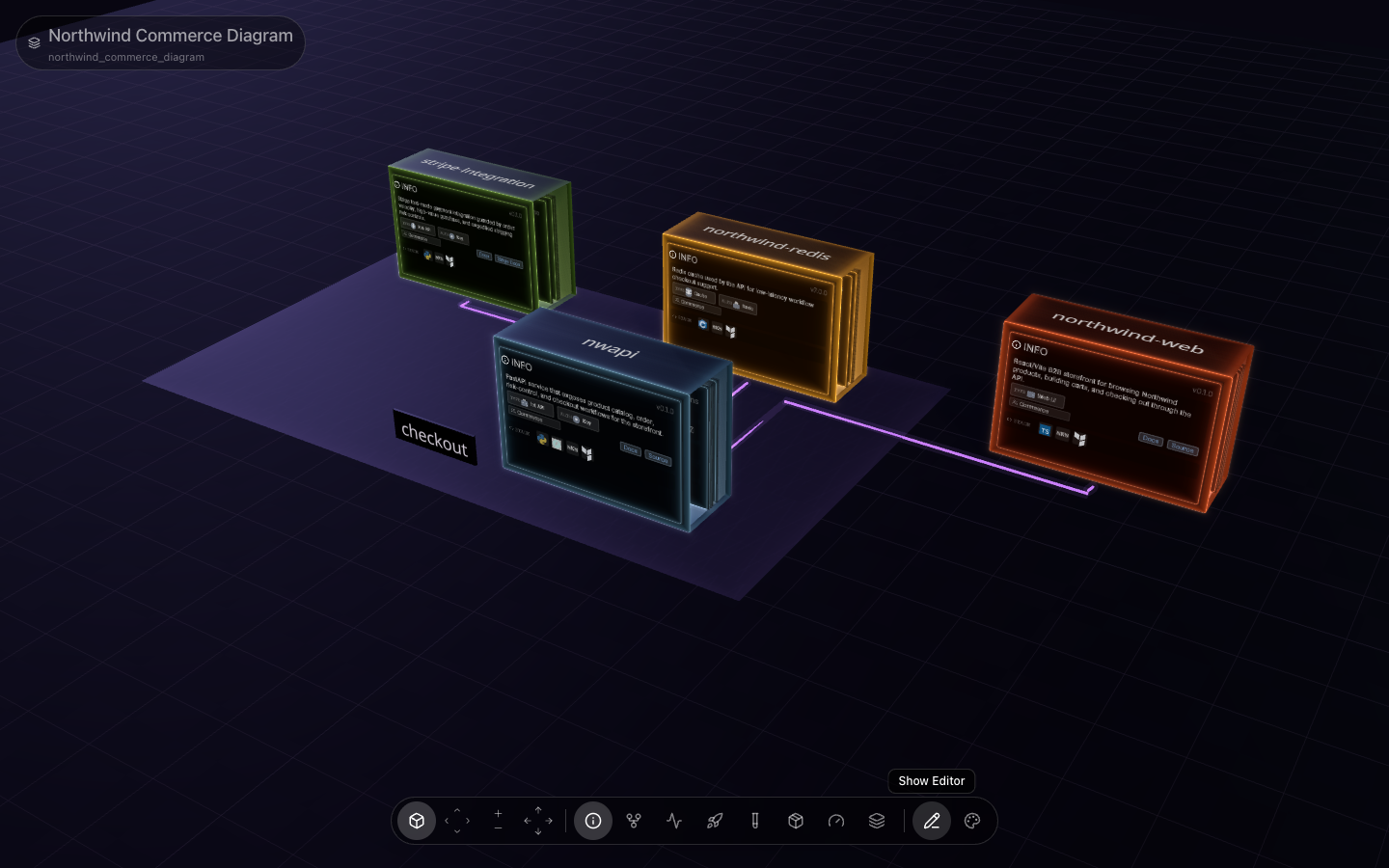Image resolution: width=1389 pixels, height=868 pixels.
Task: Open the color palette theme icon
Action: (972, 821)
